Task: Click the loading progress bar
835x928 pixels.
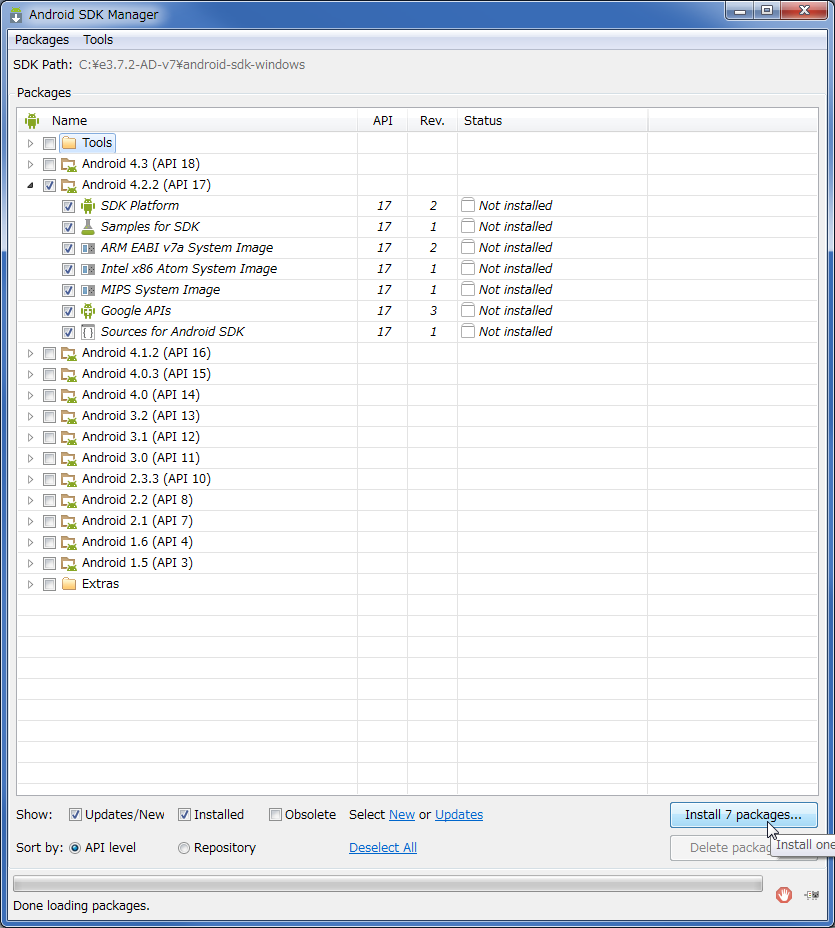Action: (x=388, y=884)
